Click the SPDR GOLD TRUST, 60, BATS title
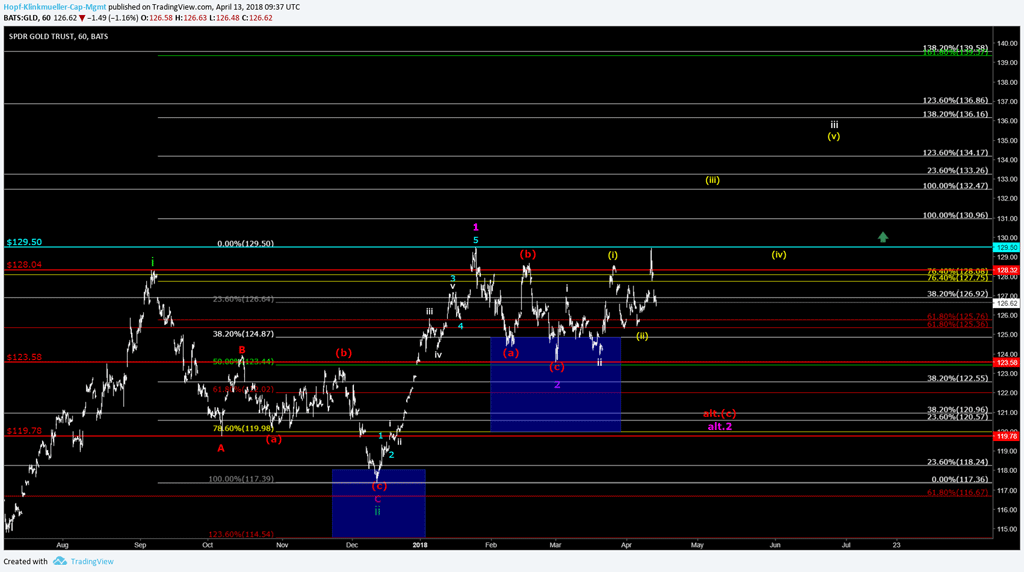Image resolution: width=1024 pixels, height=572 pixels. pyautogui.click(x=59, y=37)
